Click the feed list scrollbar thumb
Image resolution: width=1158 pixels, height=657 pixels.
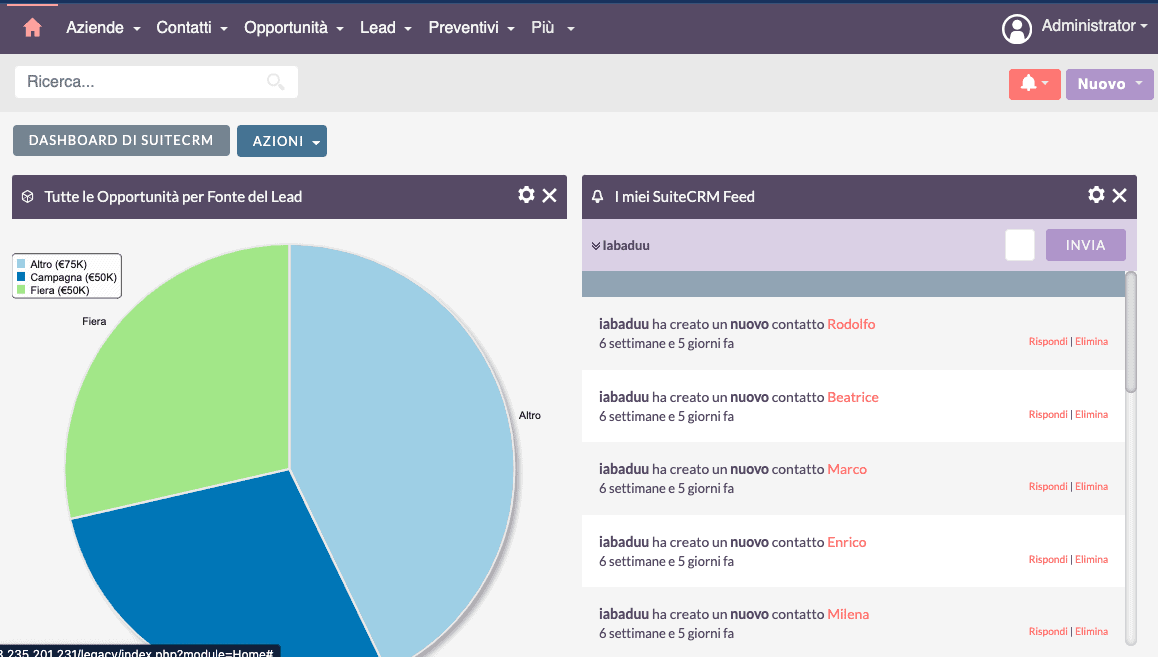point(1131,332)
